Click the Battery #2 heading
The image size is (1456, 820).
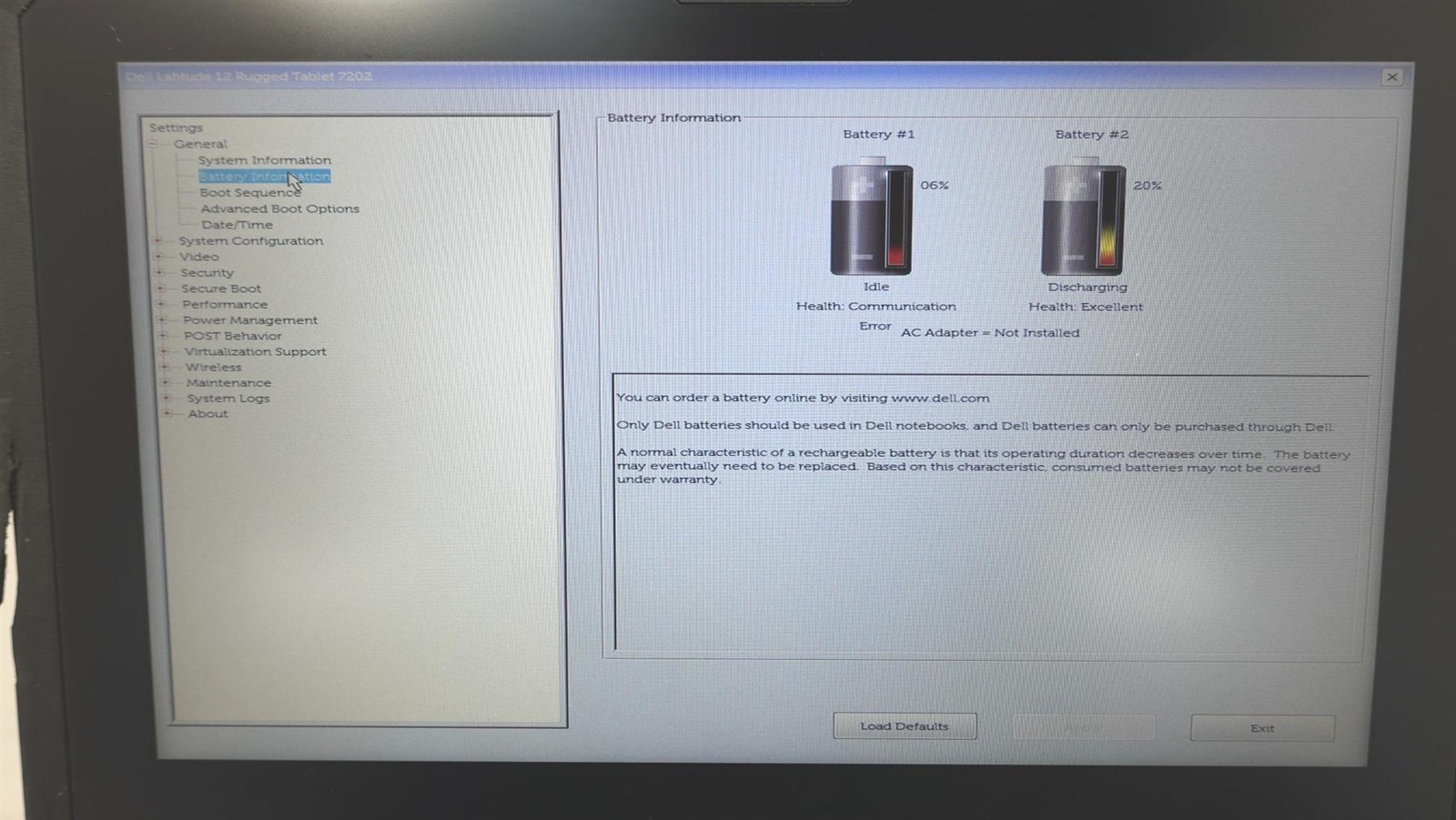[1092, 135]
